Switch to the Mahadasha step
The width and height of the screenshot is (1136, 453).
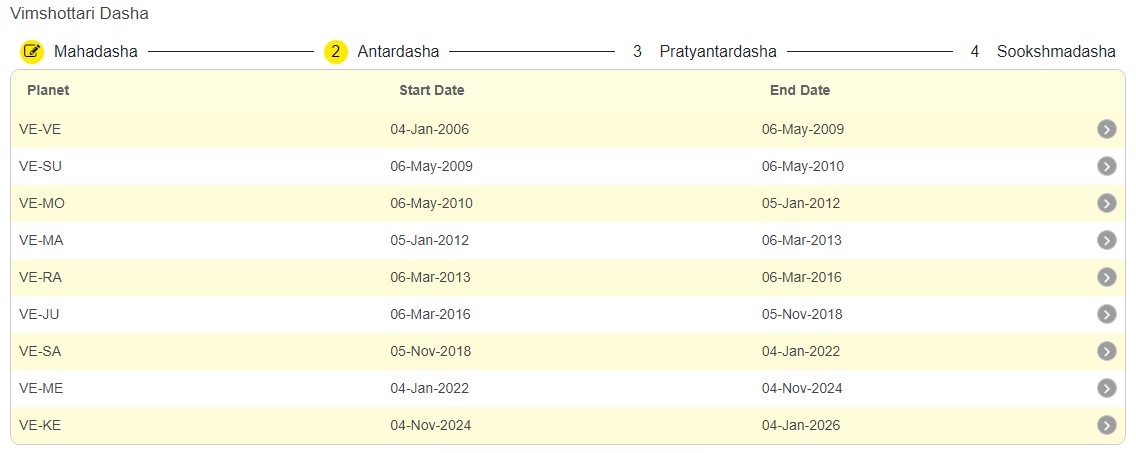coord(96,51)
